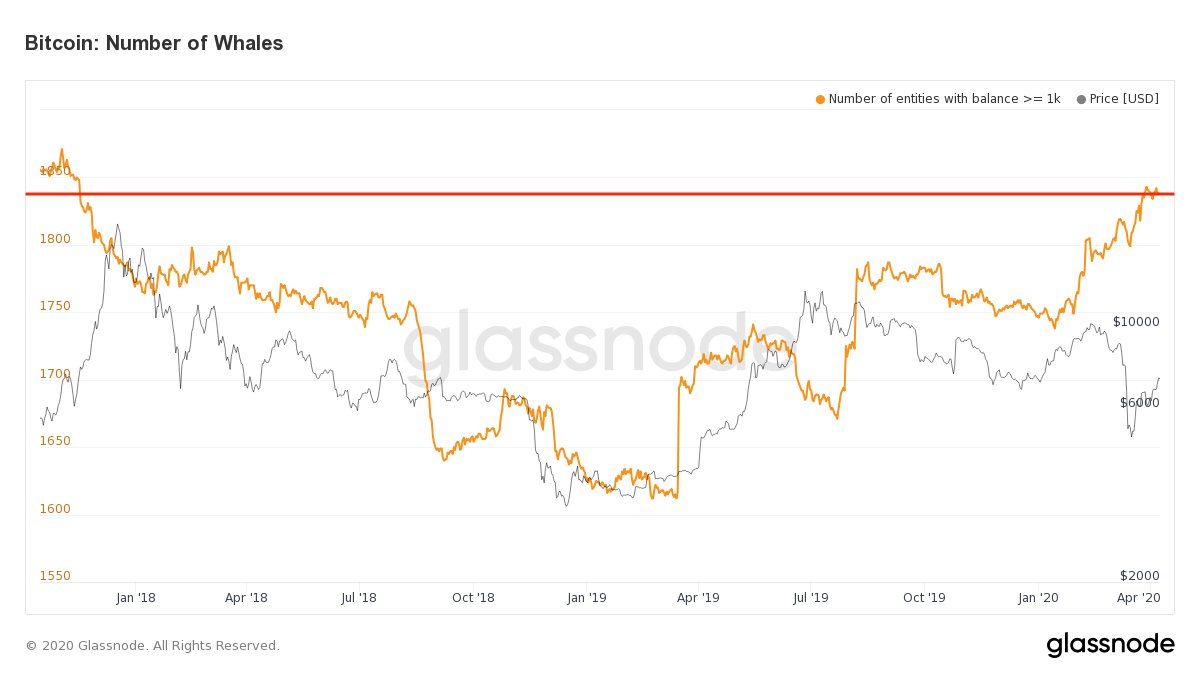Click the Oct '19 x-axis label
Image resolution: width=1200 pixels, height=675 pixels.
click(x=924, y=598)
